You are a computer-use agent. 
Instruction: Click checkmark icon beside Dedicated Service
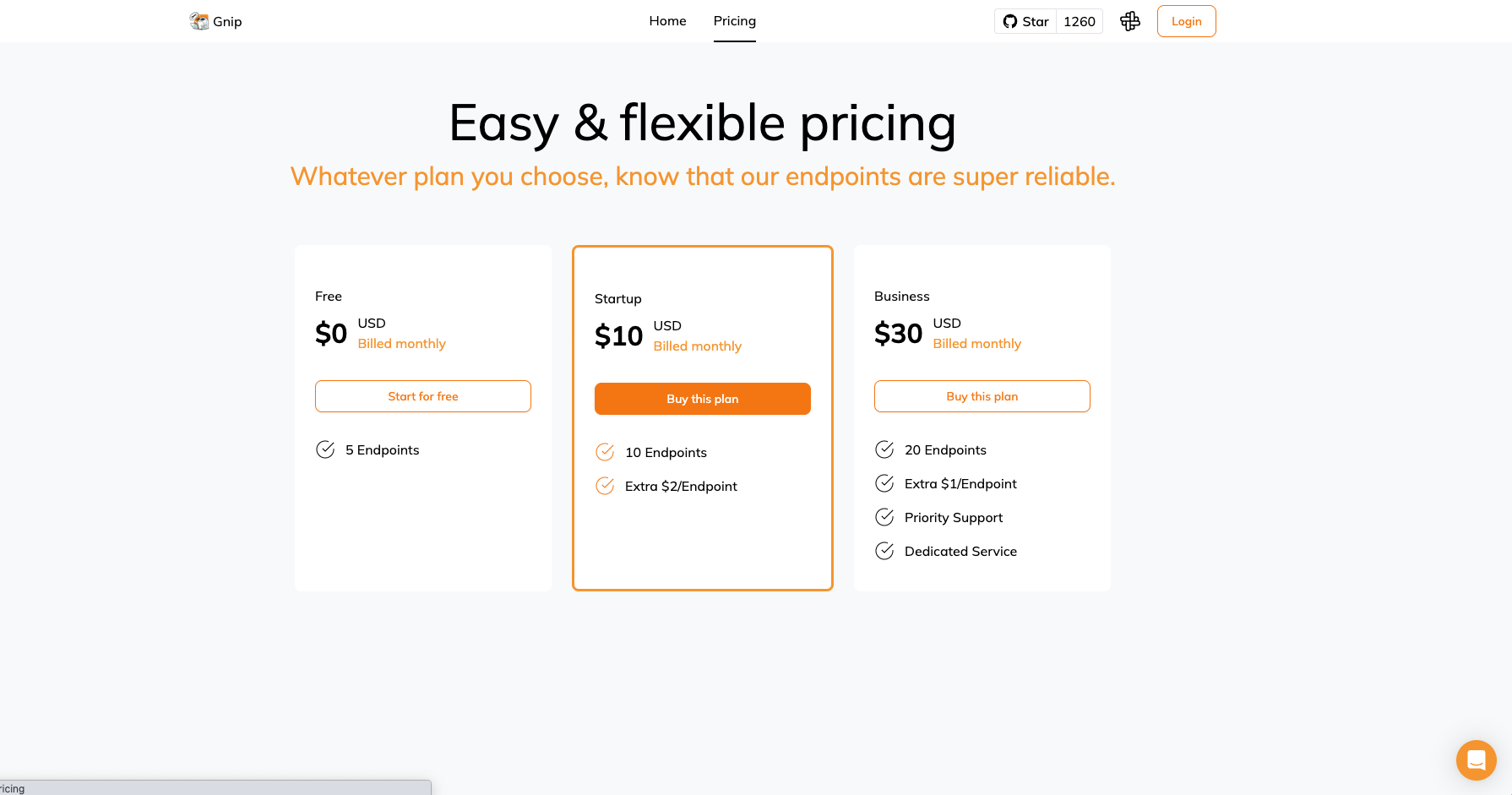click(884, 551)
